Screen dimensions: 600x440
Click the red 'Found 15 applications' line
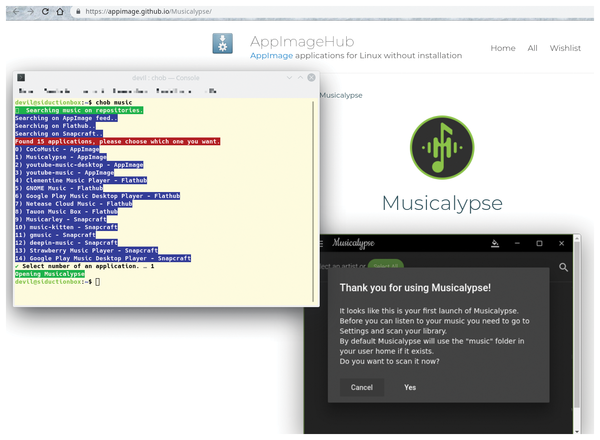pos(117,142)
